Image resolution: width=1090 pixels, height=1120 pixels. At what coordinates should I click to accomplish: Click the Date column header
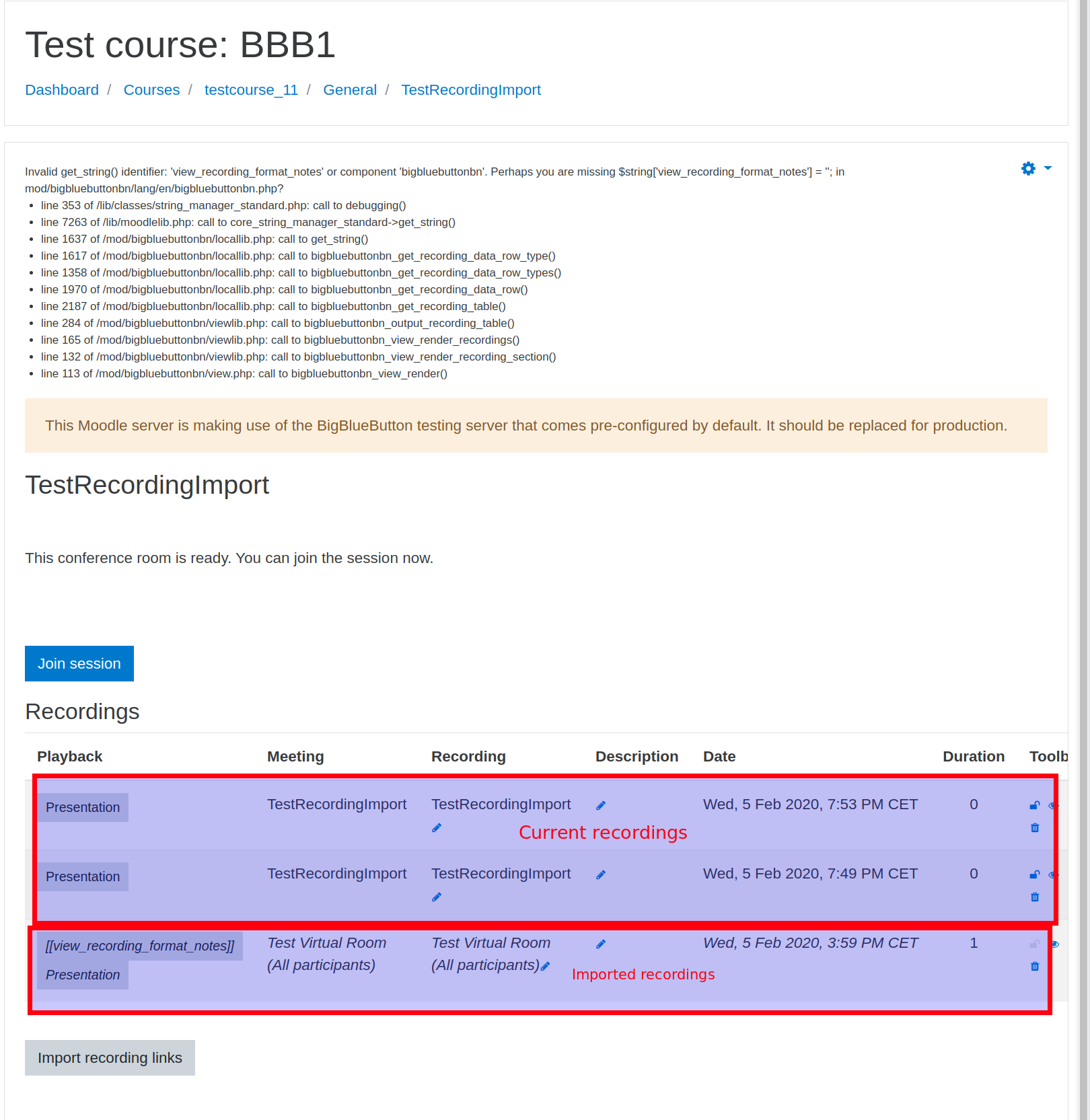pos(719,756)
